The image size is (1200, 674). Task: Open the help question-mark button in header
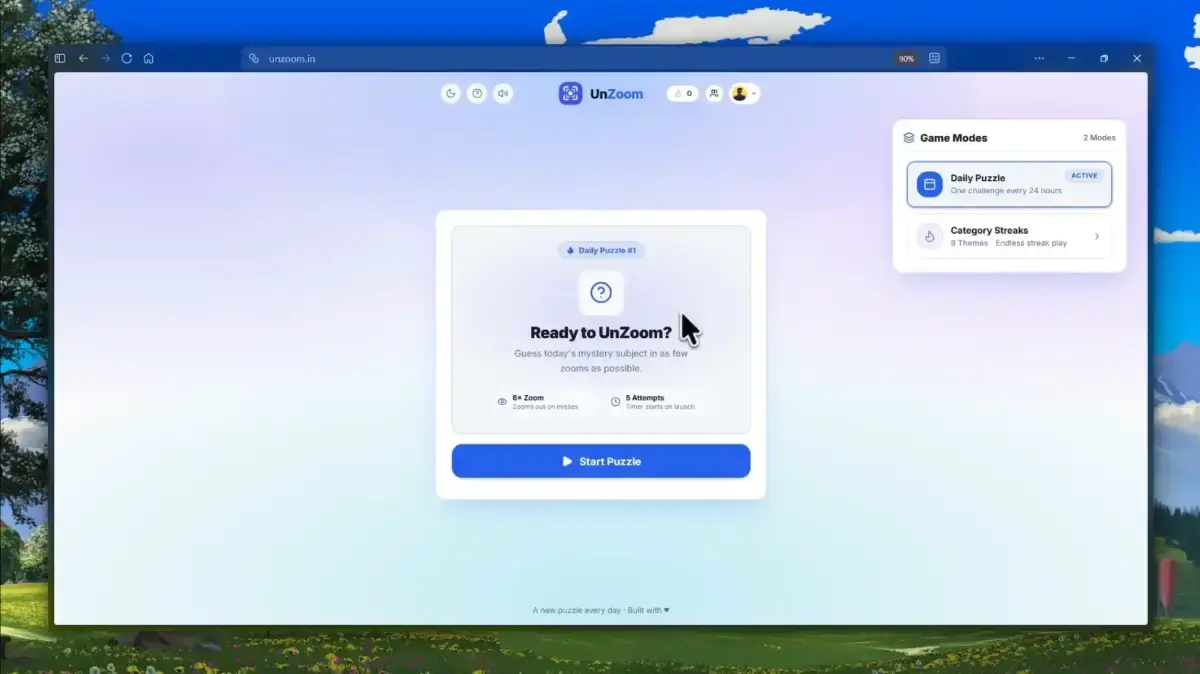[477, 93]
